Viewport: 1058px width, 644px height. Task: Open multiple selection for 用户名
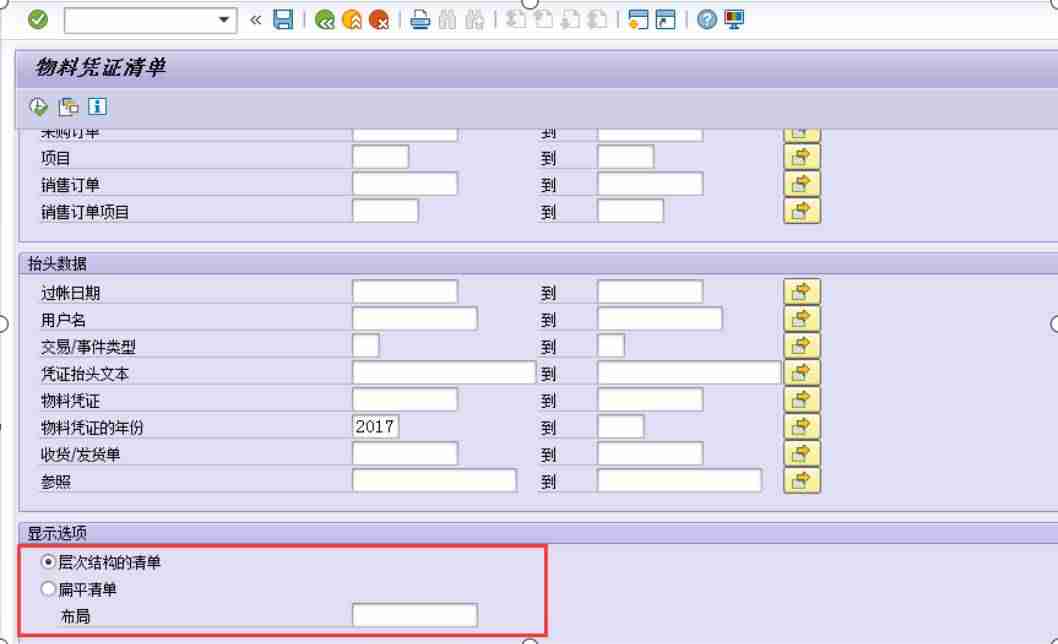(802, 319)
